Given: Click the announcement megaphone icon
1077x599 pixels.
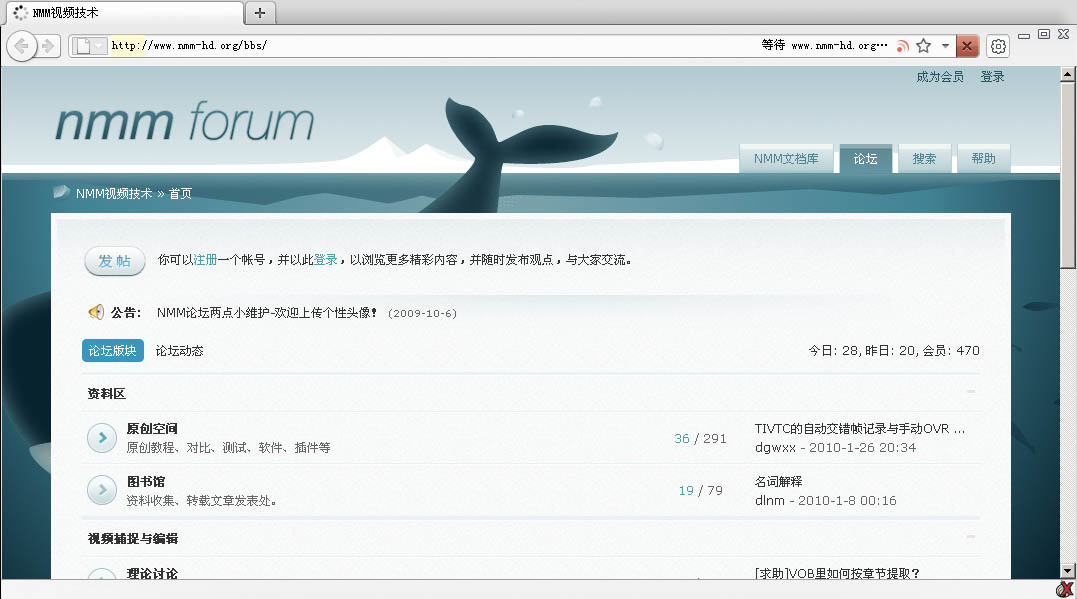Looking at the screenshot, I should [x=96, y=313].
